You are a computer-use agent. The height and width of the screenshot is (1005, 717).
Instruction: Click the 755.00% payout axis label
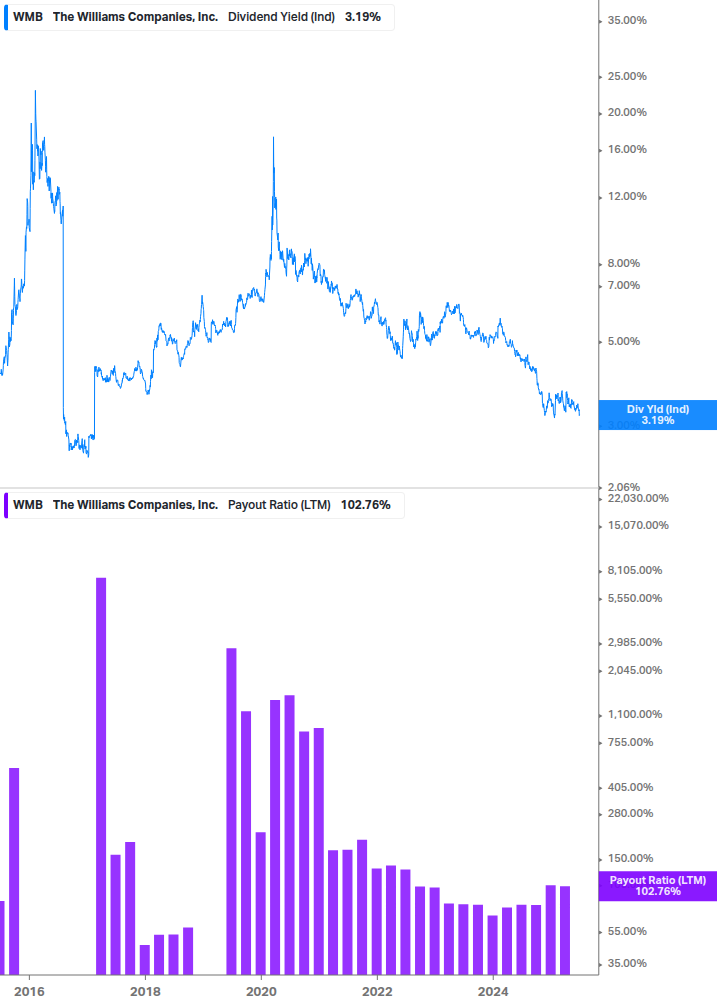630,742
